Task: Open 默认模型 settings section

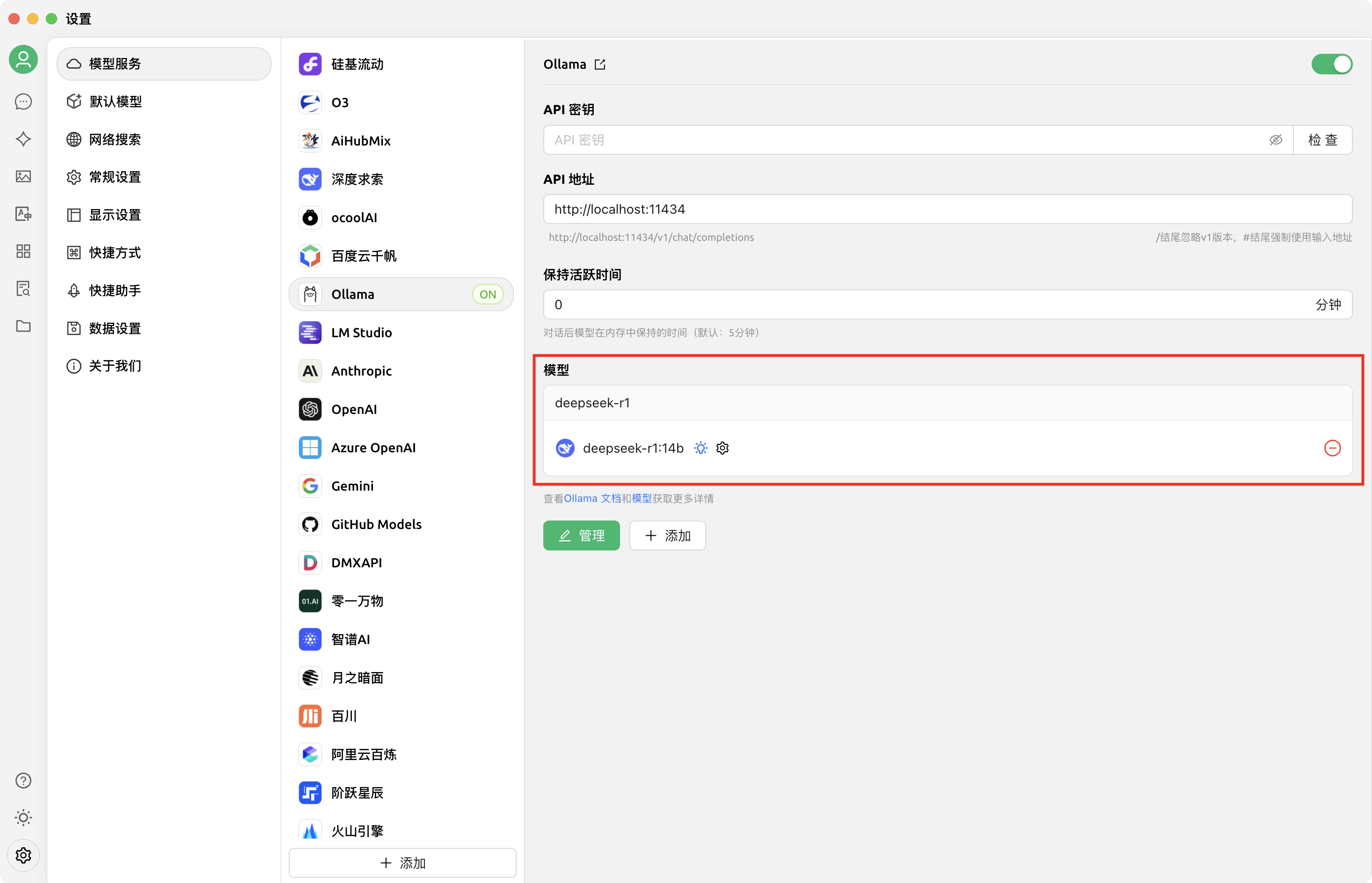Action: click(x=164, y=101)
